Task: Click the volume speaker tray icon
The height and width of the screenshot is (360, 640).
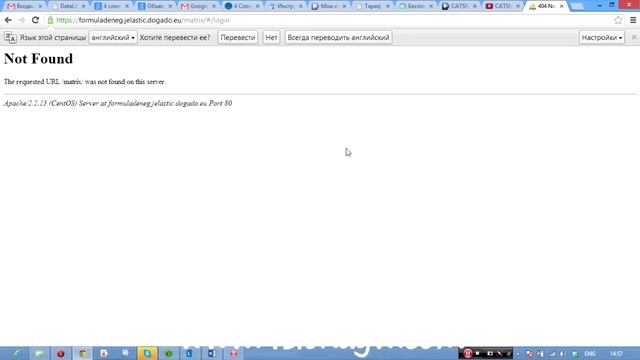Action: click(x=562, y=354)
